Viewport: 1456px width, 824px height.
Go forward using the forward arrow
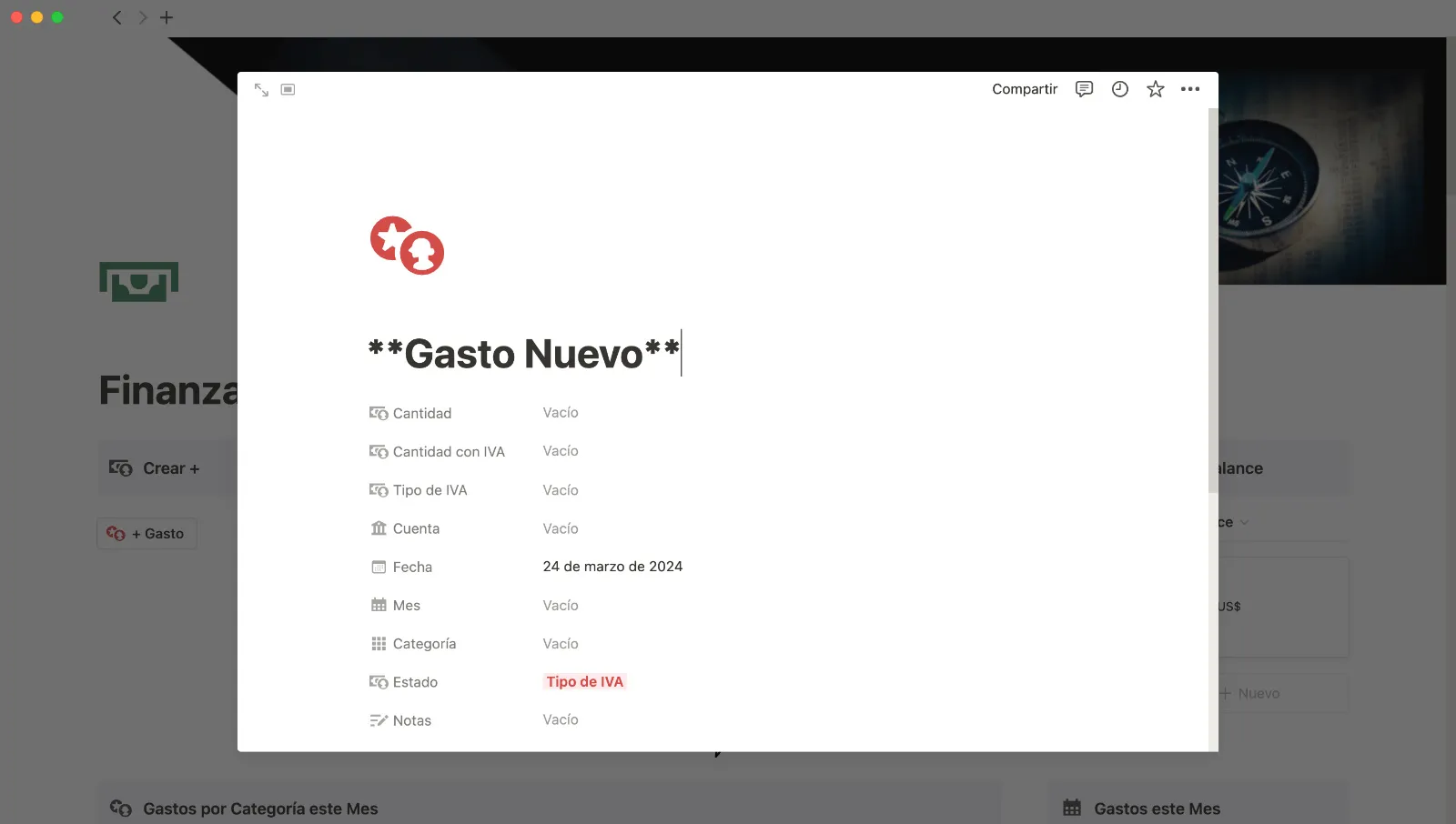[x=142, y=17]
